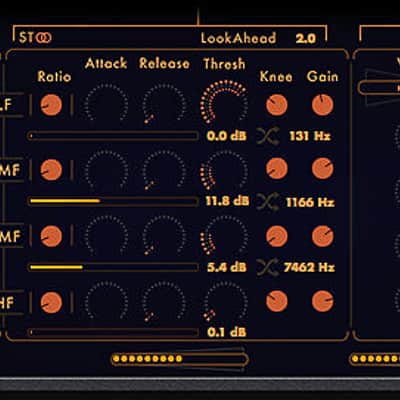The height and width of the screenshot is (400, 400).
Task: Click the Attack dial in 11.8 dB band
Action: coord(106,168)
